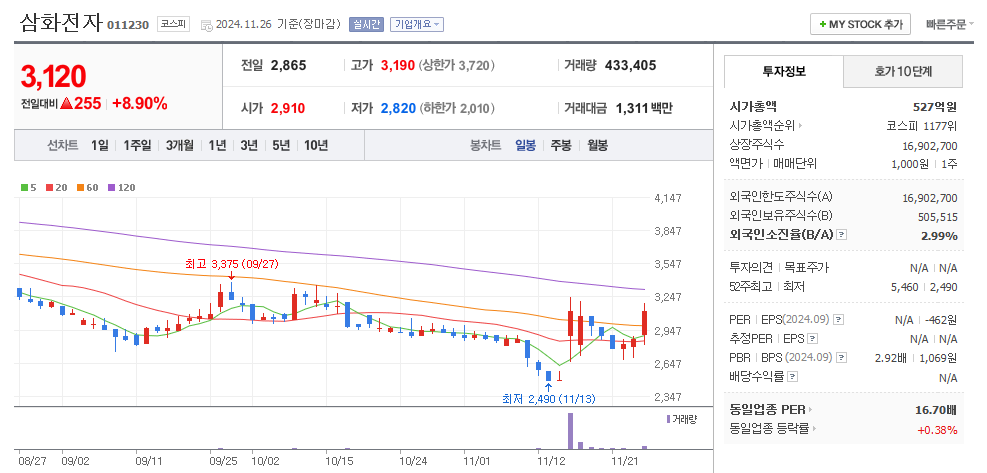Select the 주봉 candlestick chart

pyautogui.click(x=561, y=145)
